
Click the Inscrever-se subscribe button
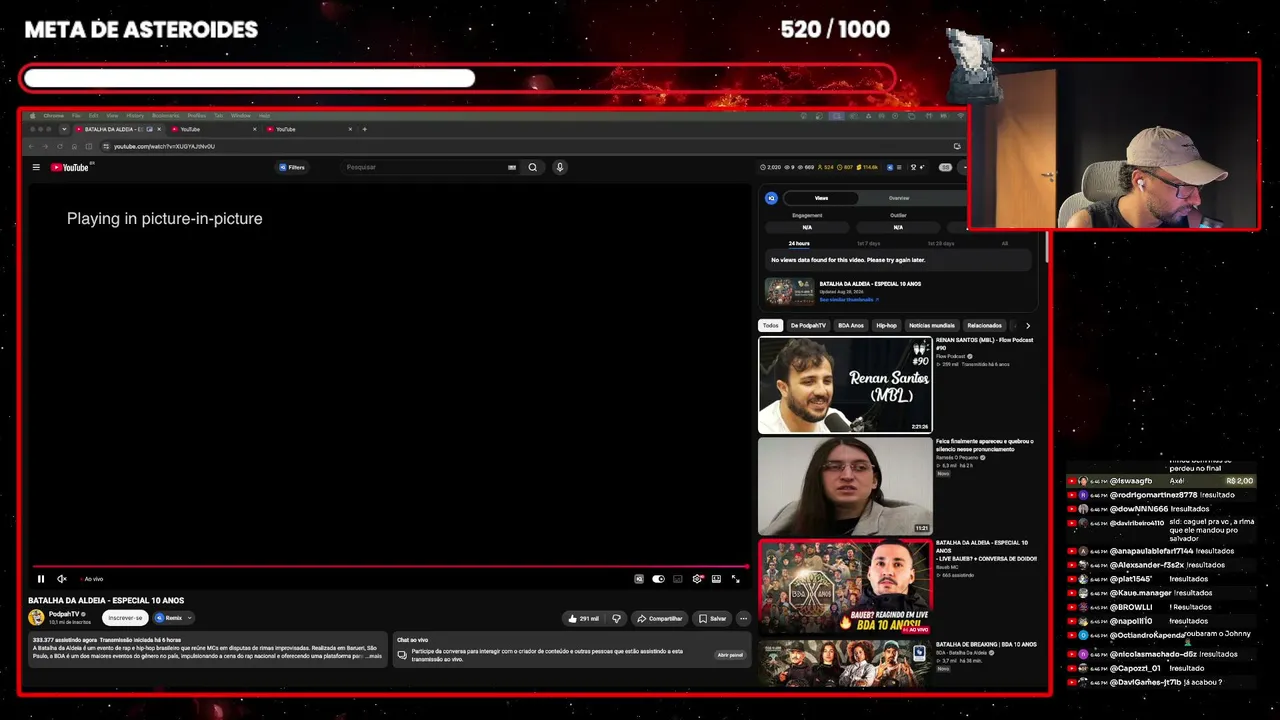tap(125, 618)
